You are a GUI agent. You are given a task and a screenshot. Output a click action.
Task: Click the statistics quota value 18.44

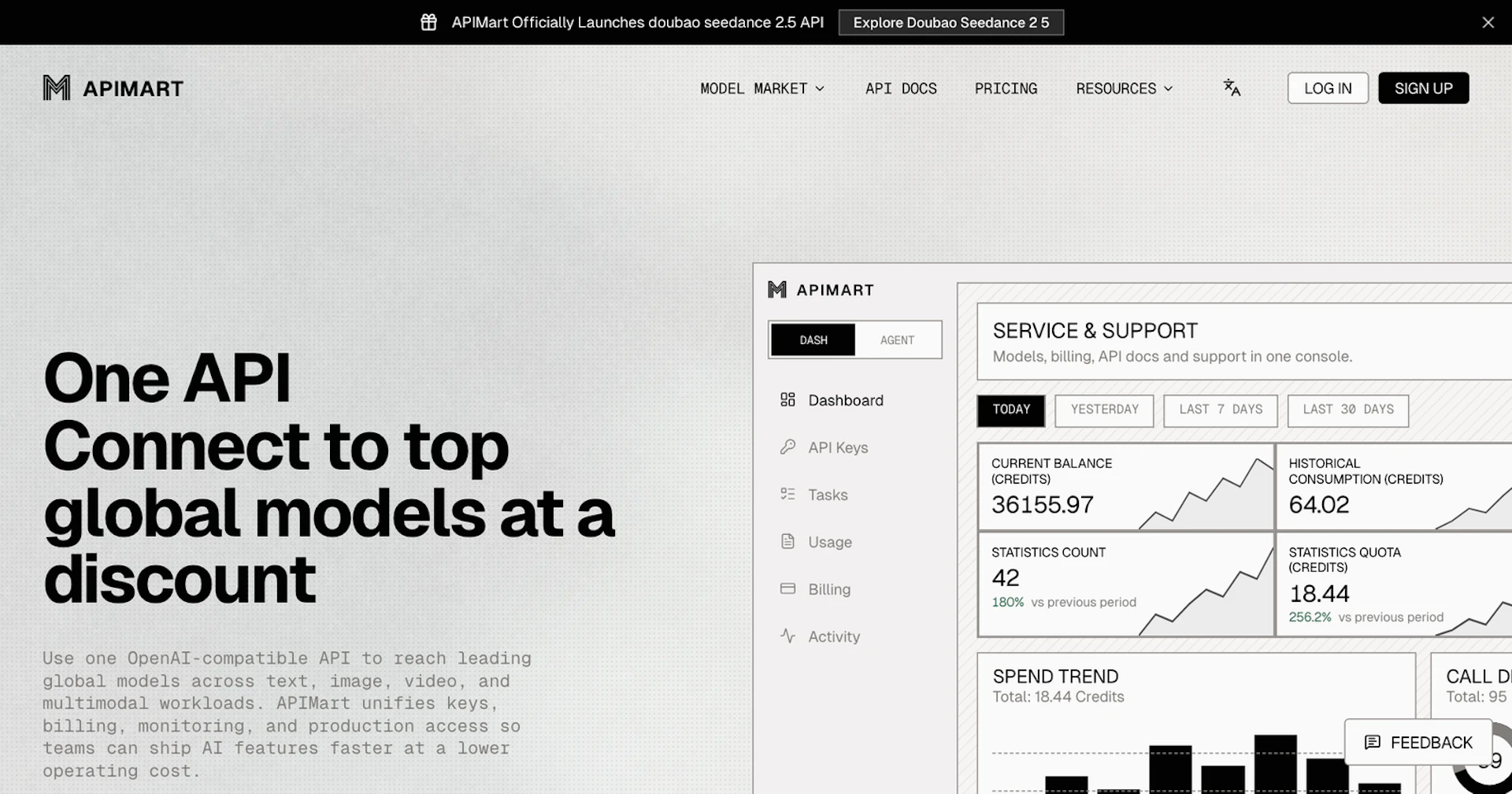coord(1319,594)
